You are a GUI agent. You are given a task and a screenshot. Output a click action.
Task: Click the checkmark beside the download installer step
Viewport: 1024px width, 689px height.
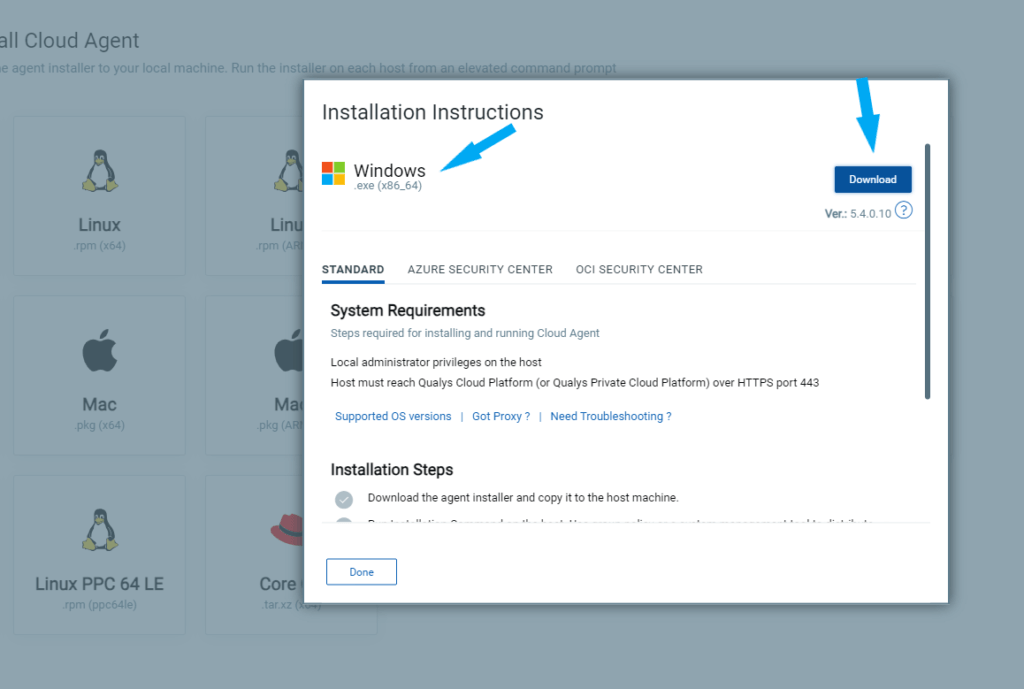344,500
